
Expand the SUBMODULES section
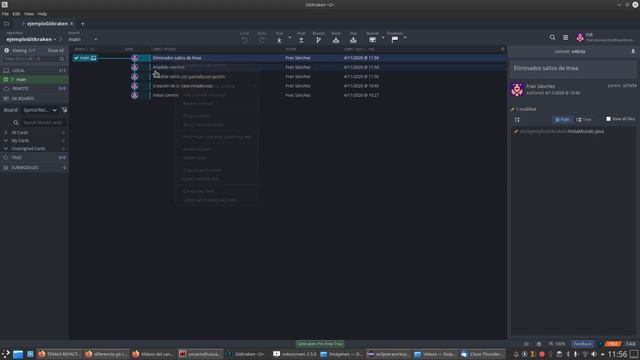coord(34,167)
